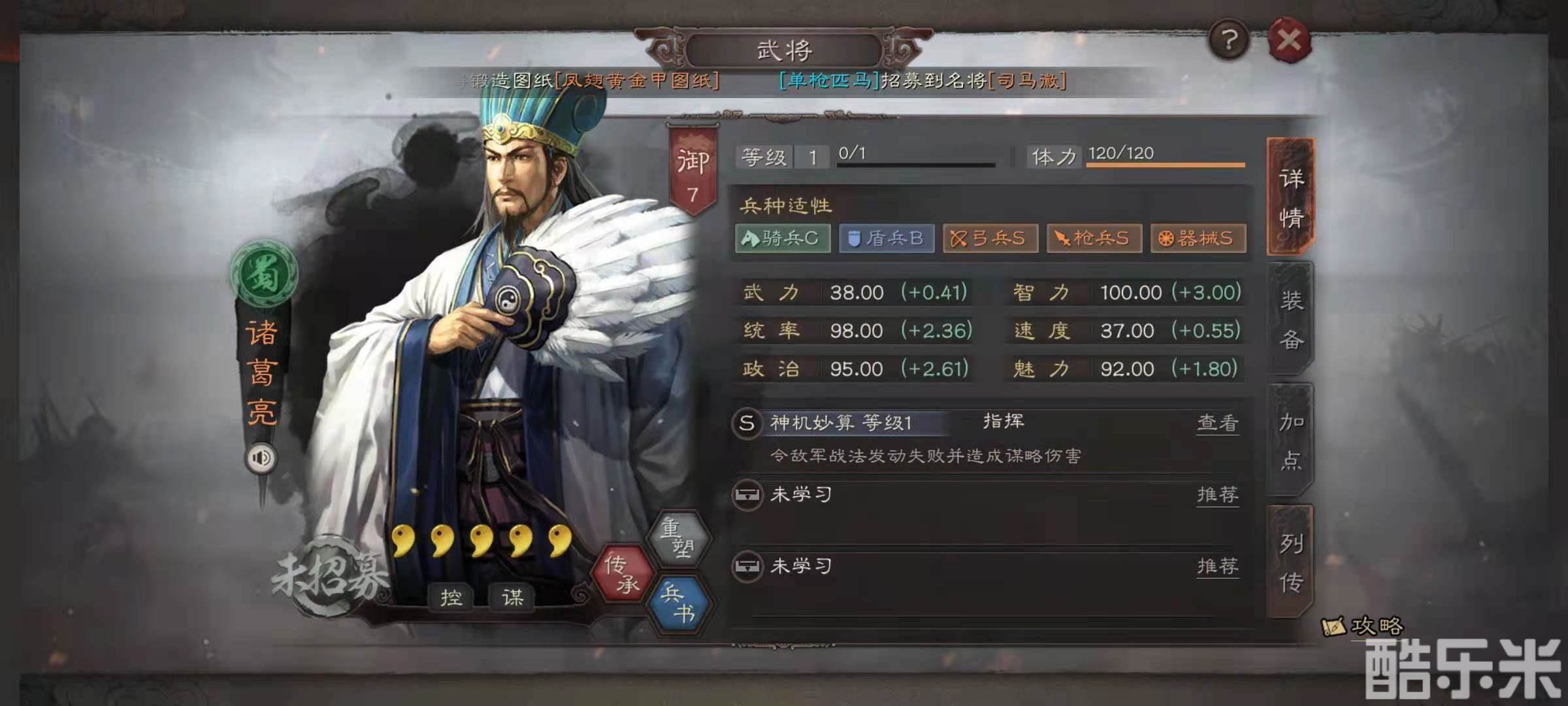Open the 重塑 gray hexagon button

pos(678,537)
